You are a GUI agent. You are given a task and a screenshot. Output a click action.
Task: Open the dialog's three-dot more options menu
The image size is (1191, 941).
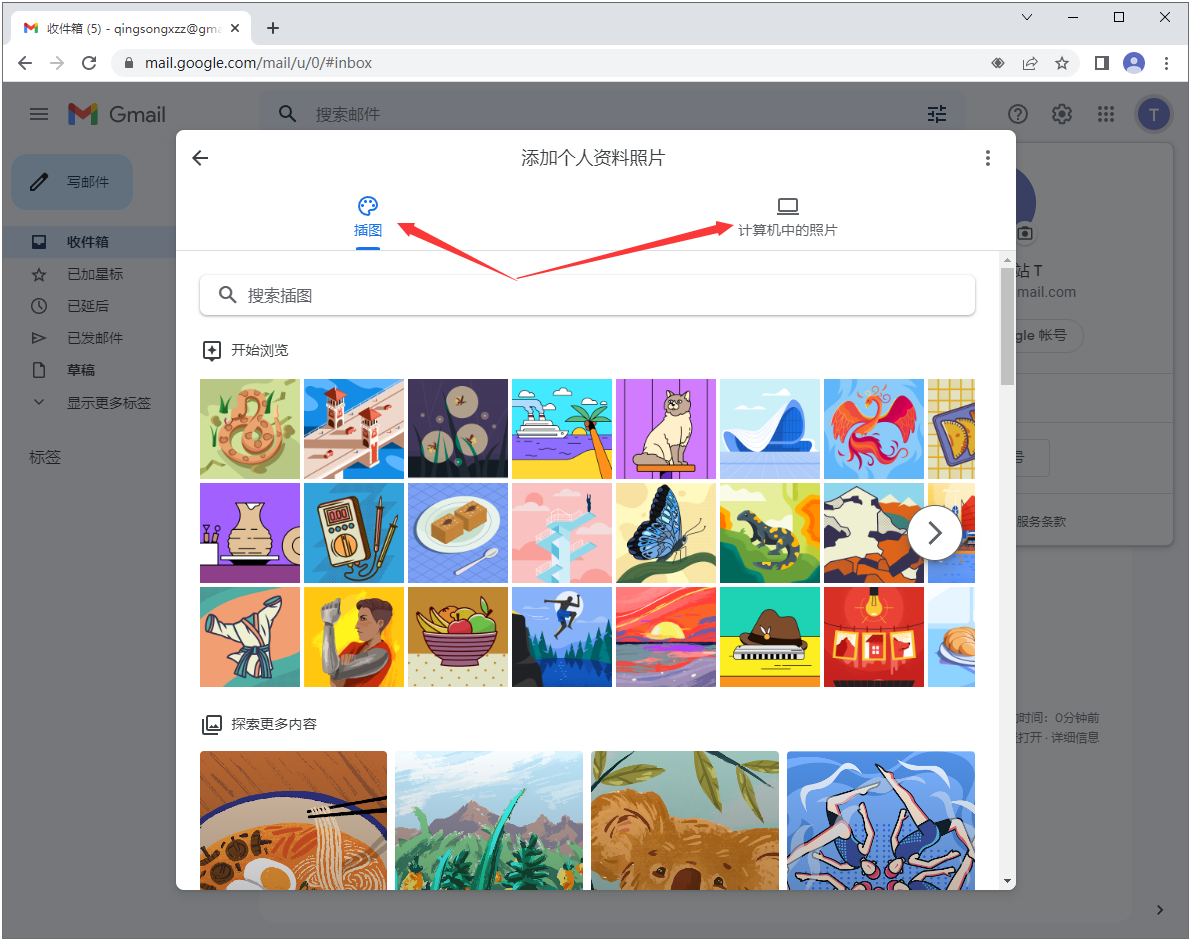click(x=987, y=158)
